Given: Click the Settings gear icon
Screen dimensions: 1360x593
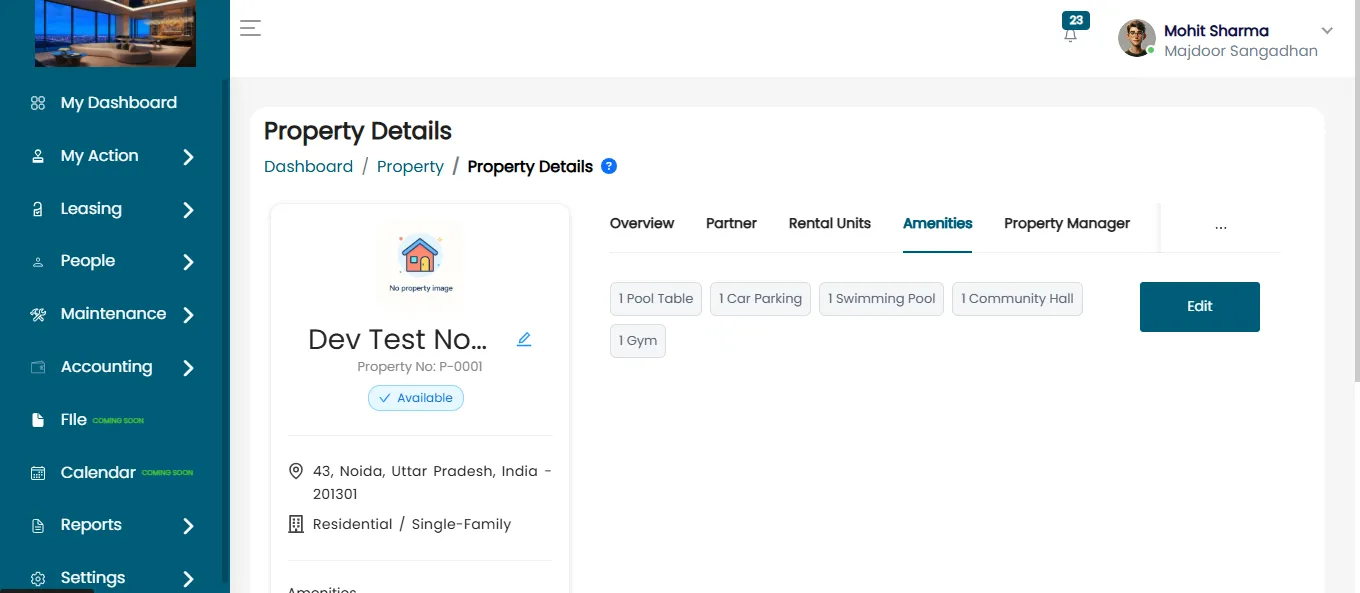Looking at the screenshot, I should 38,579.
